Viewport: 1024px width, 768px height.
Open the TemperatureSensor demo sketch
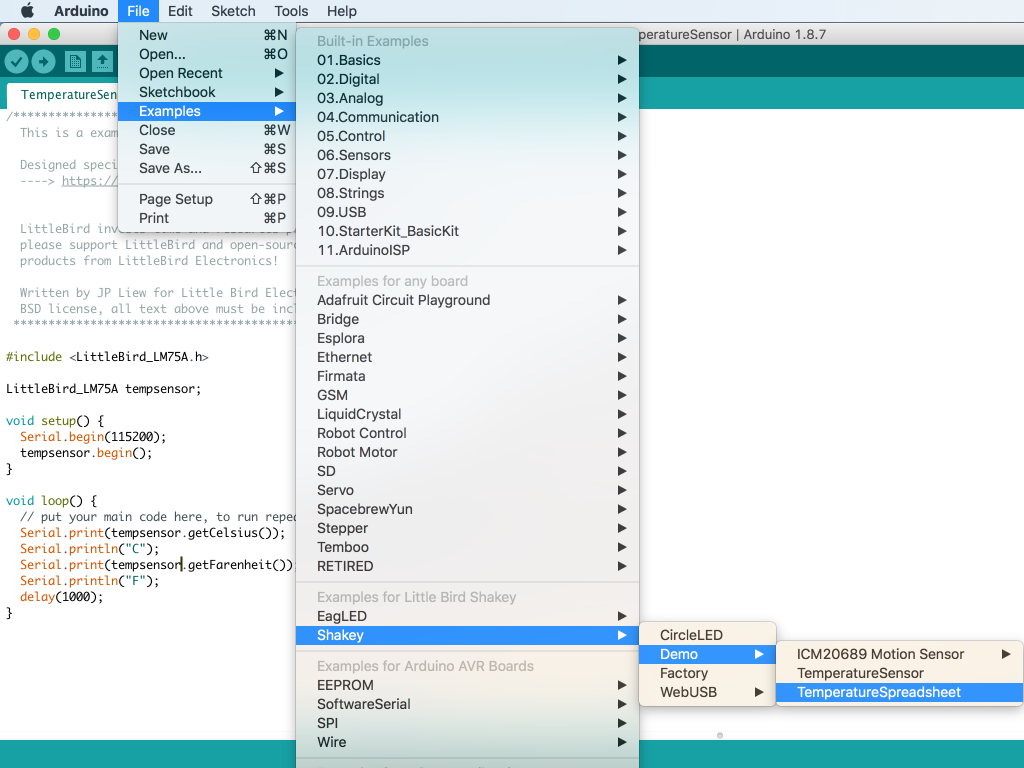coord(899,673)
